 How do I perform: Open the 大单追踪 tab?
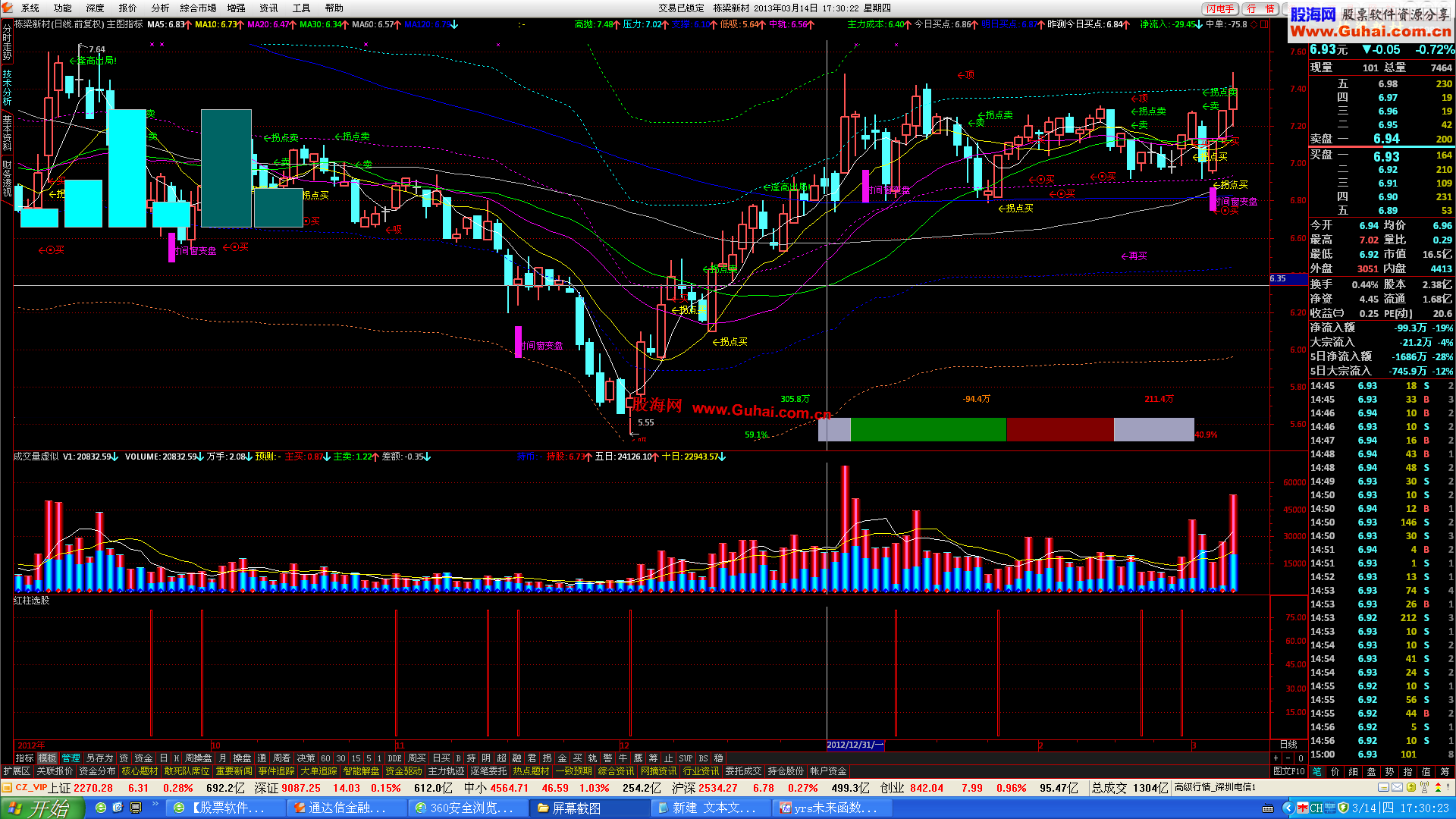(x=318, y=771)
